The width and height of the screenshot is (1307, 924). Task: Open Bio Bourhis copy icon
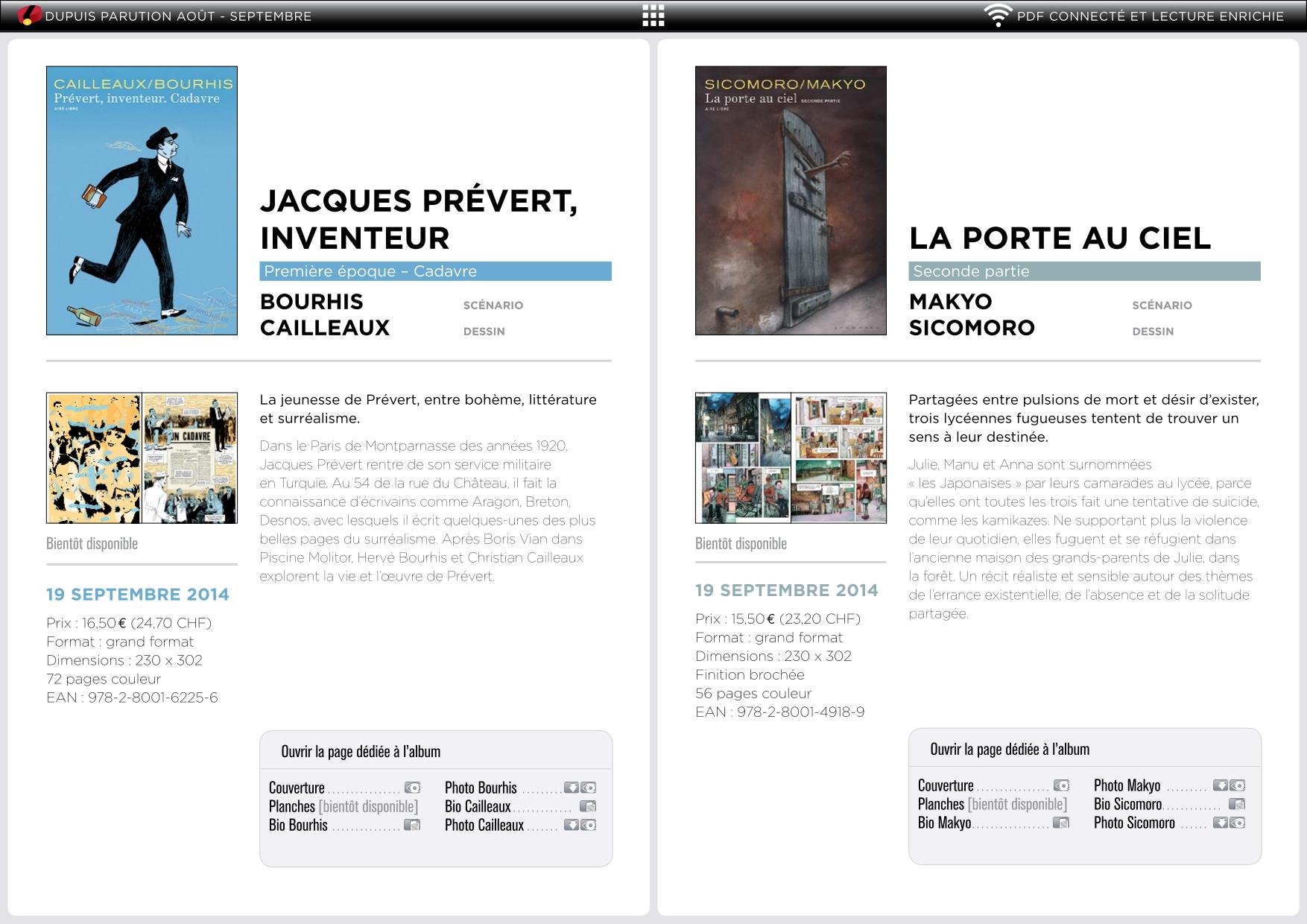coord(412,825)
